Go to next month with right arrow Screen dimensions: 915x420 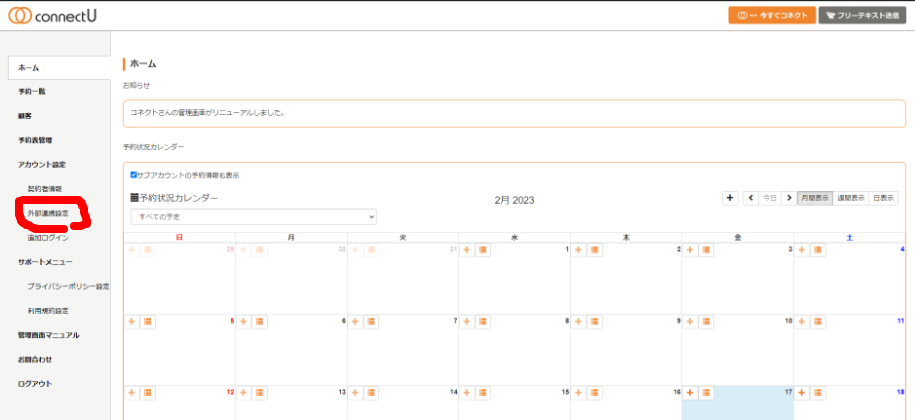point(788,198)
